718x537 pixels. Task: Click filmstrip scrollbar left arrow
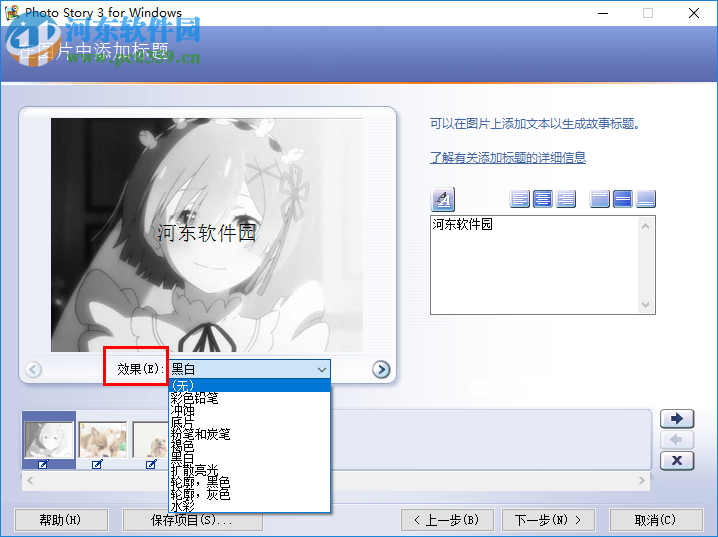pos(30,481)
